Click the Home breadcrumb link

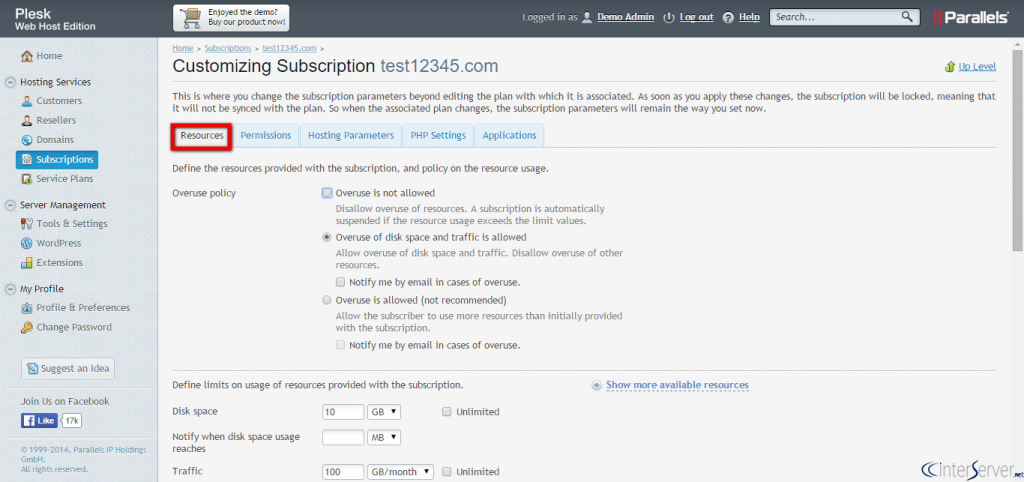pyautogui.click(x=183, y=48)
